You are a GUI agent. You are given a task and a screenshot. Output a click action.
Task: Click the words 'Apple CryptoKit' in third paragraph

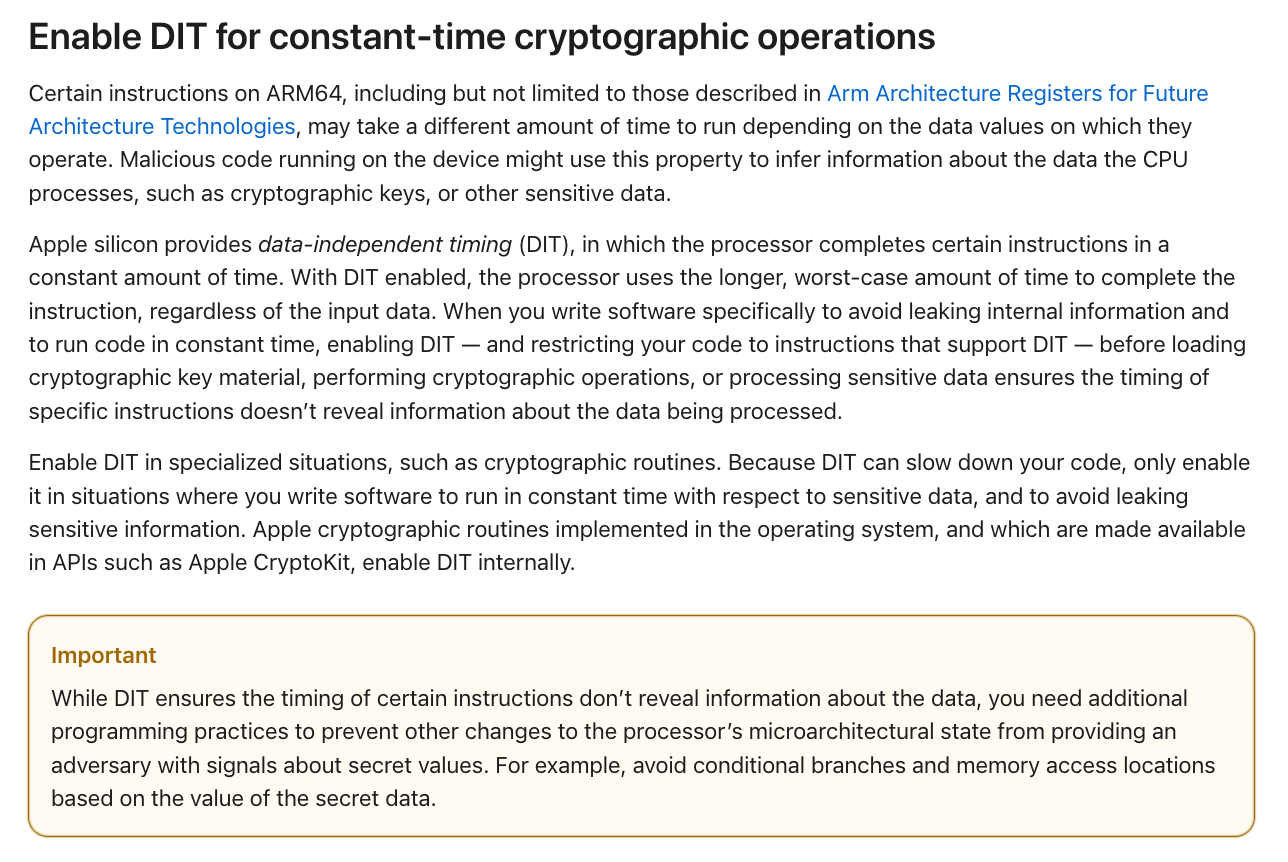coord(271,563)
